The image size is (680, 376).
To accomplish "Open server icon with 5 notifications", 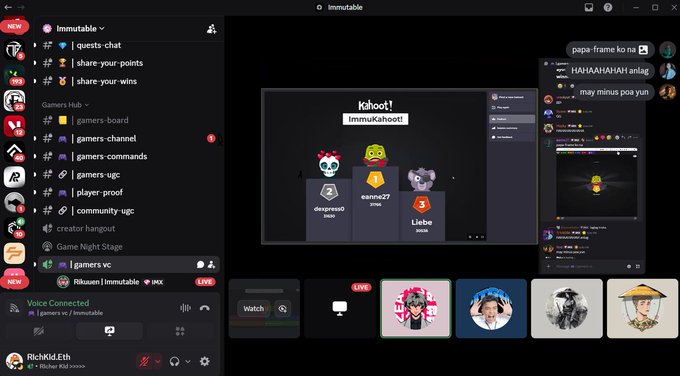I will 14,49.
